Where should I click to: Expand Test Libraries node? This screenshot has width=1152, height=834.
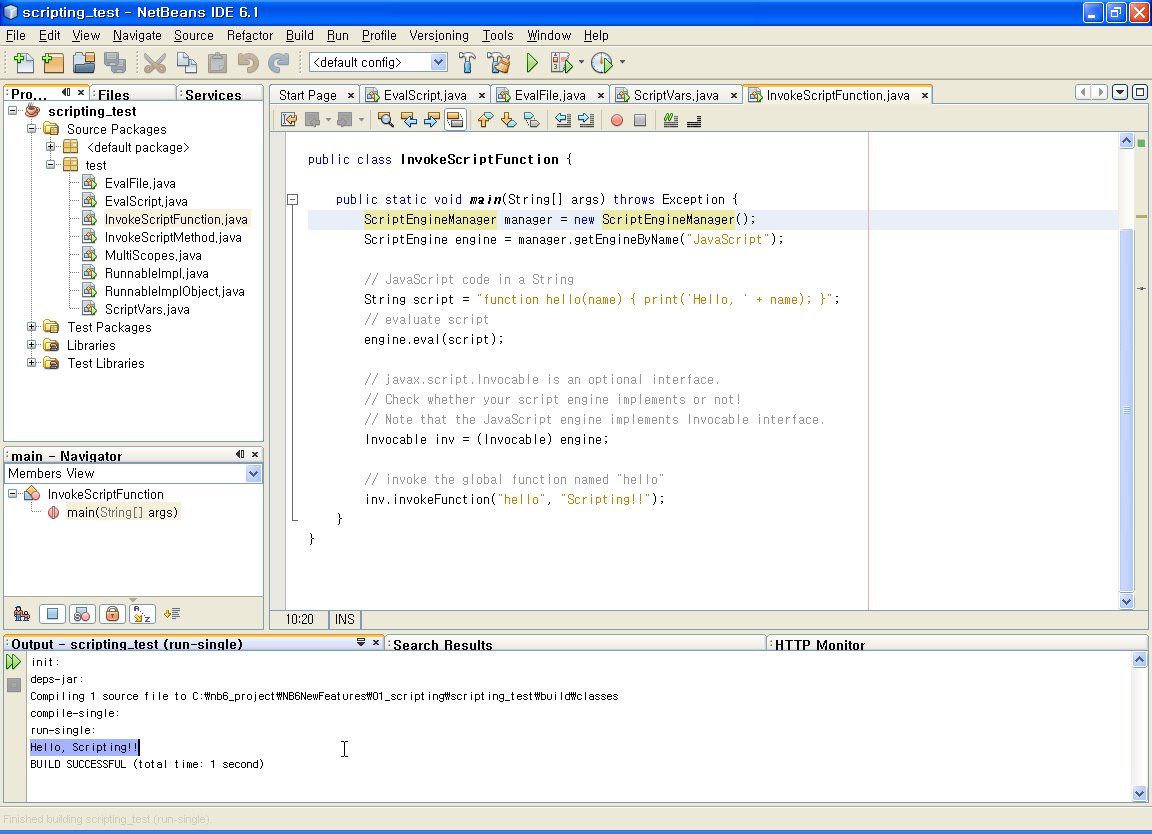click(x=32, y=363)
